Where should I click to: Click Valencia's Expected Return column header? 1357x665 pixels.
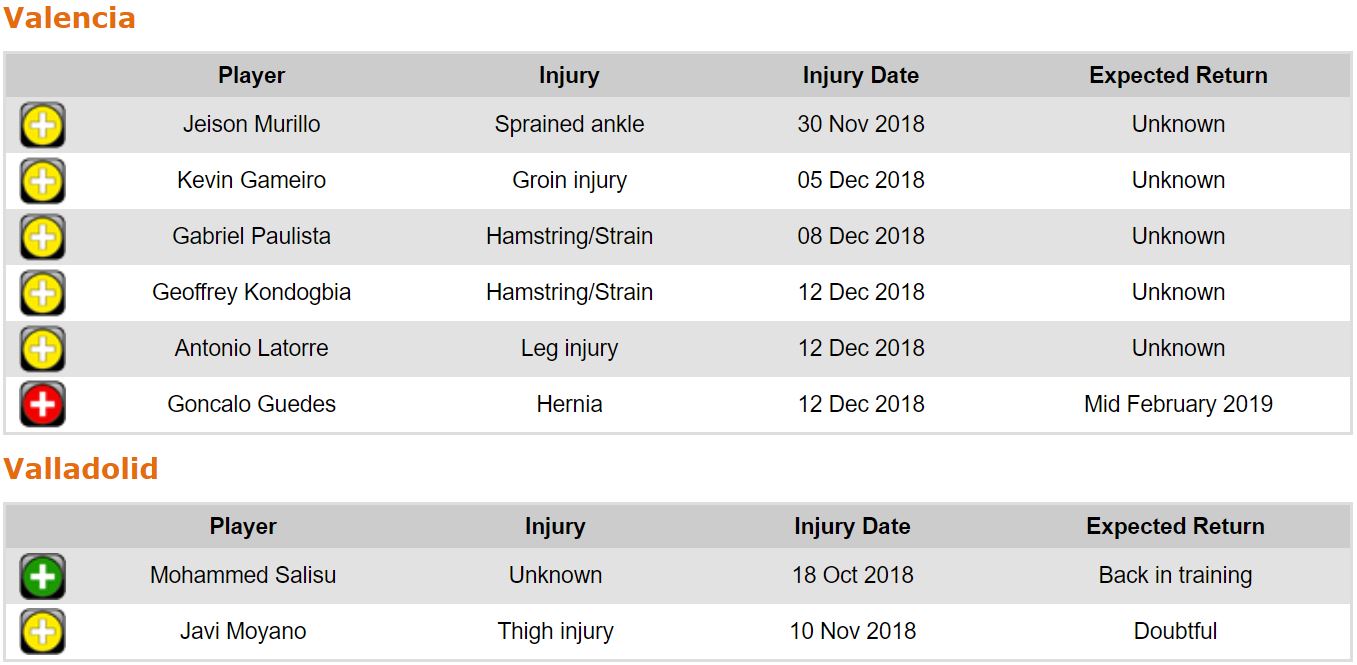[x=1178, y=76]
